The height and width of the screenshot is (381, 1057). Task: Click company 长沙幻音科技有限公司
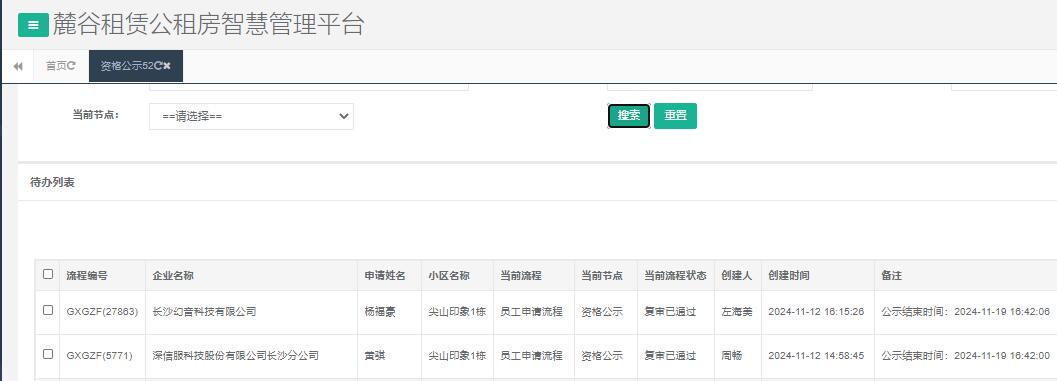[204, 312]
